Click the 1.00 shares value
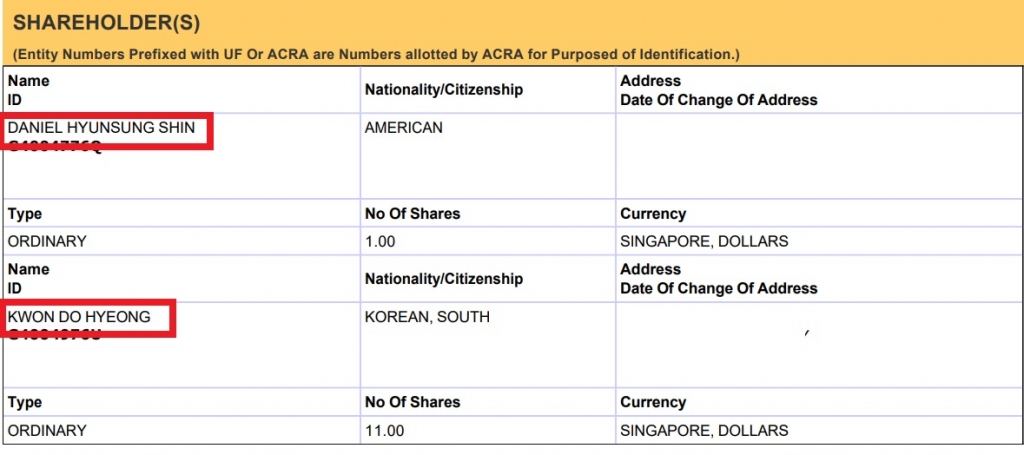Viewport: 1024px width, 455px height. [380, 241]
